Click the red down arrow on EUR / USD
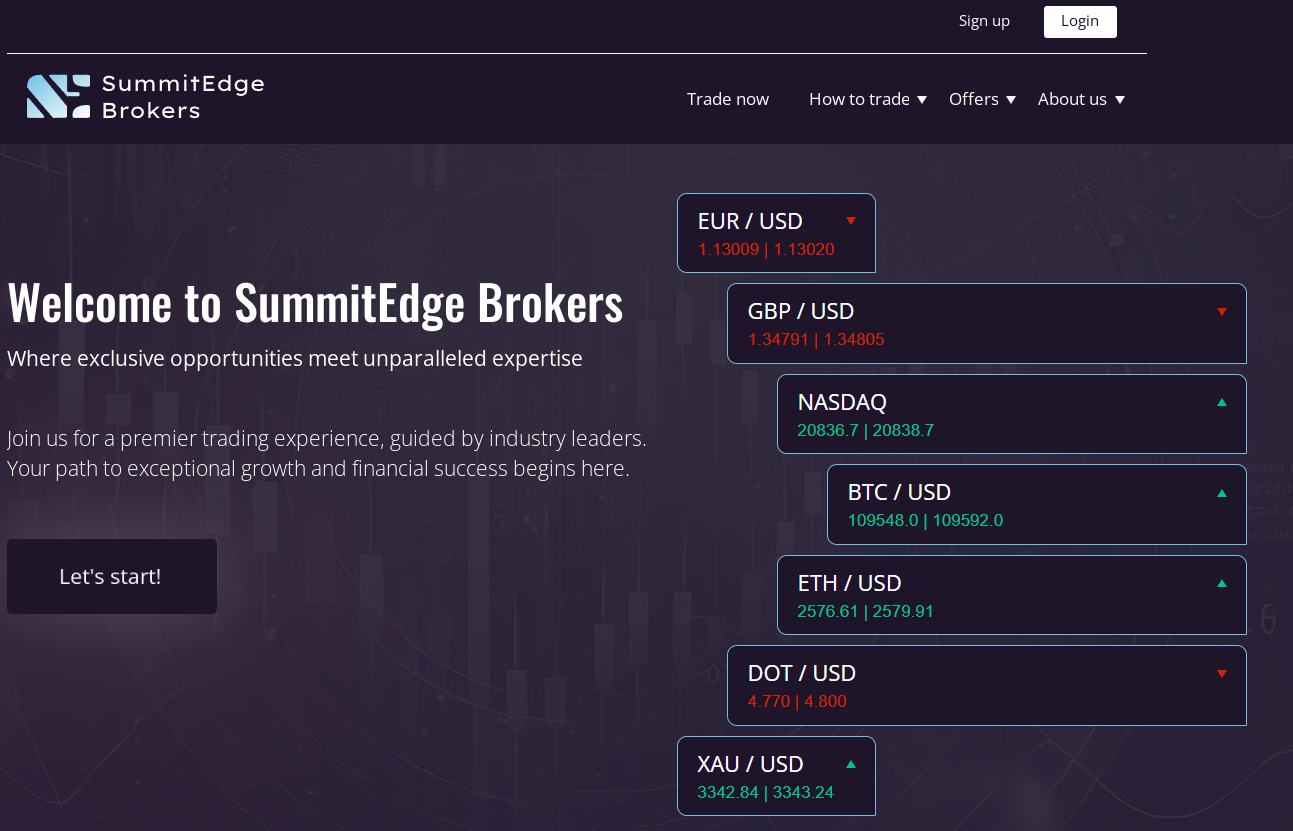This screenshot has height=831, width=1293. click(851, 221)
